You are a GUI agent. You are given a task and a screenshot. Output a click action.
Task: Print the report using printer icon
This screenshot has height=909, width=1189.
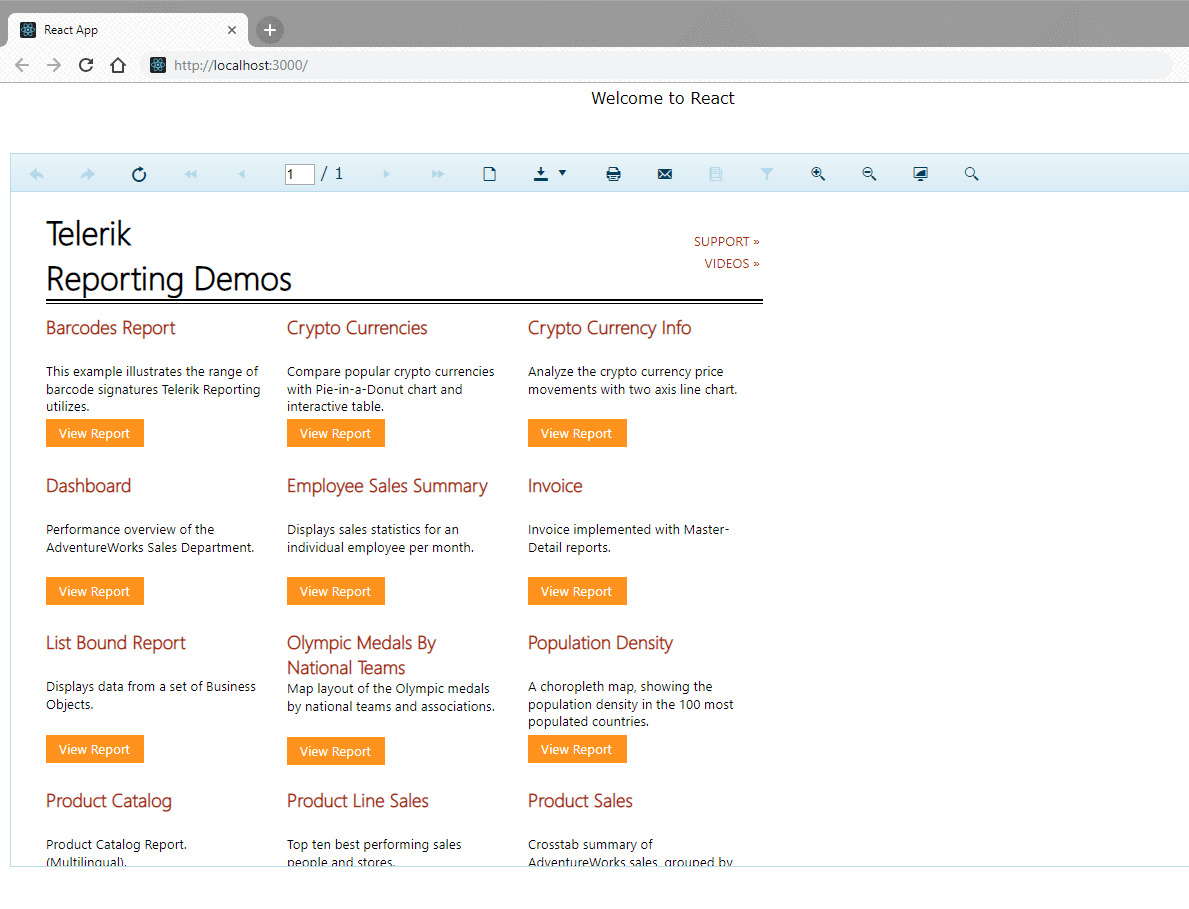(x=613, y=174)
